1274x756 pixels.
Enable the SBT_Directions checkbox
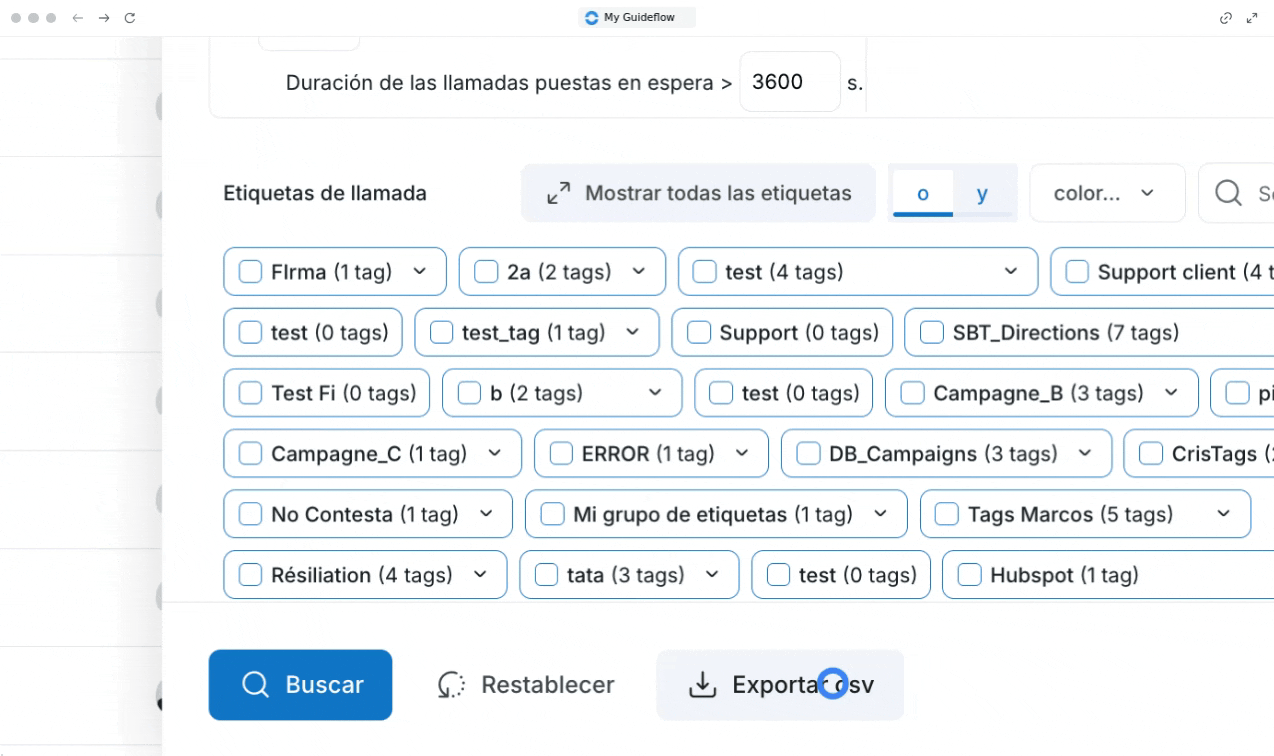[932, 333]
